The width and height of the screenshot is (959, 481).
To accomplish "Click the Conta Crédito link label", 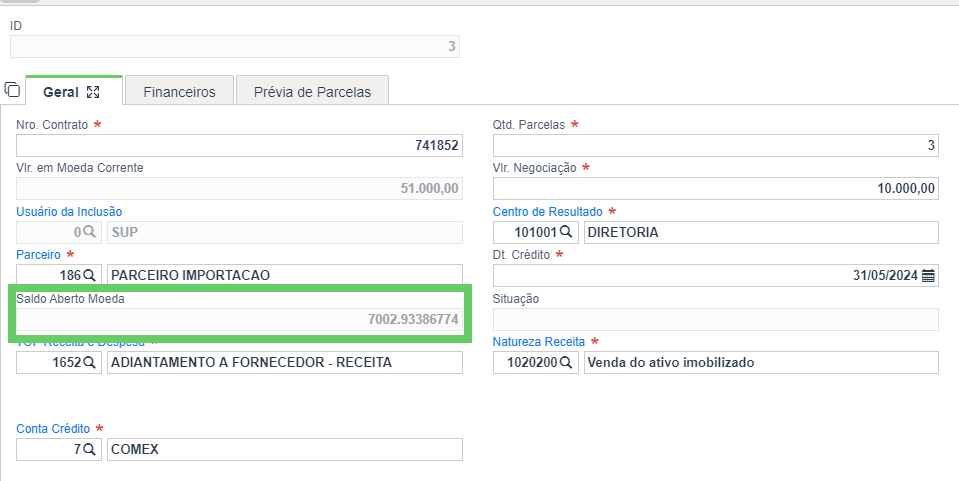I will click(53, 428).
